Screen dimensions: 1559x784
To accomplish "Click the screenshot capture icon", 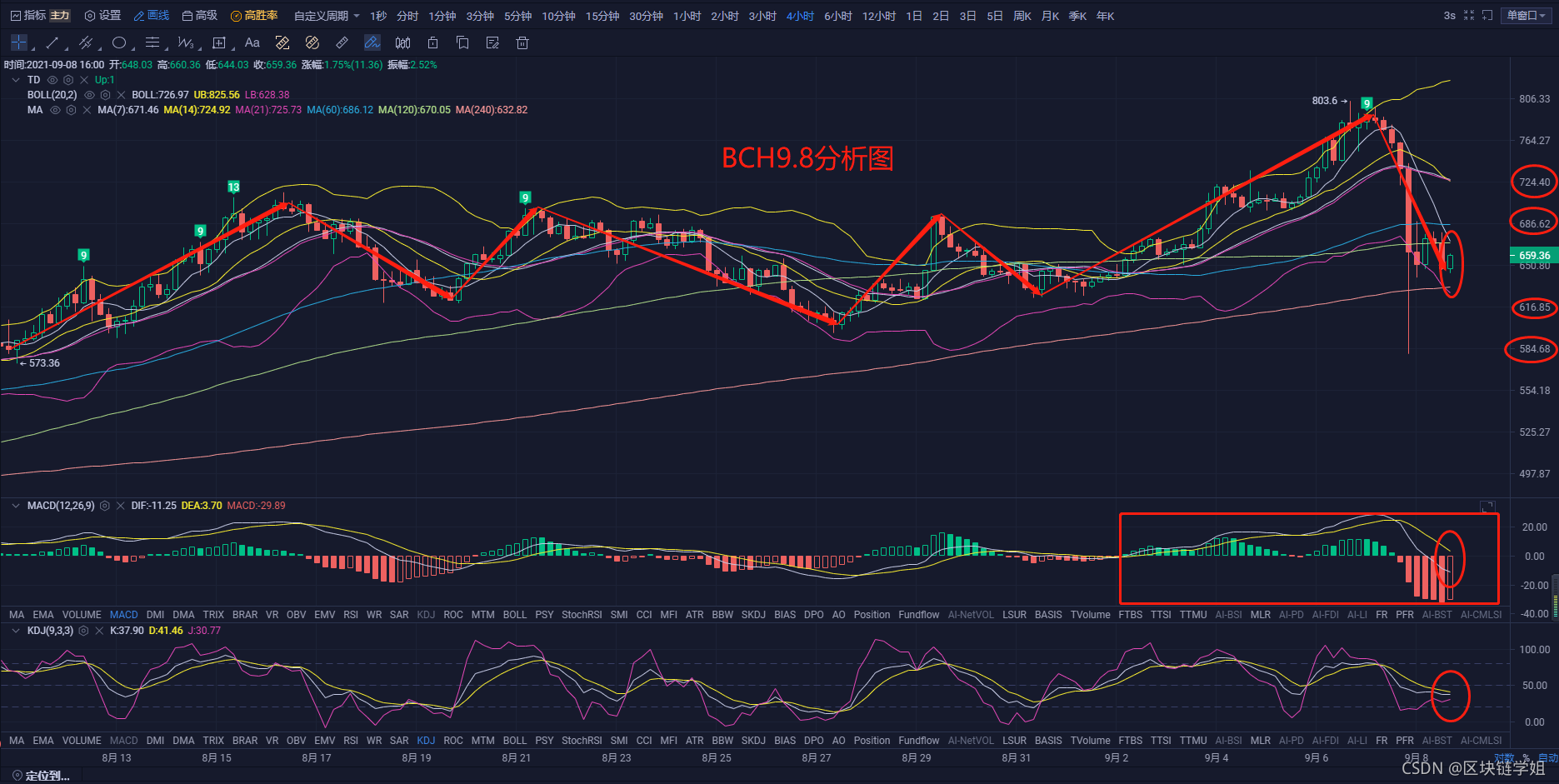I will (x=1487, y=16).
